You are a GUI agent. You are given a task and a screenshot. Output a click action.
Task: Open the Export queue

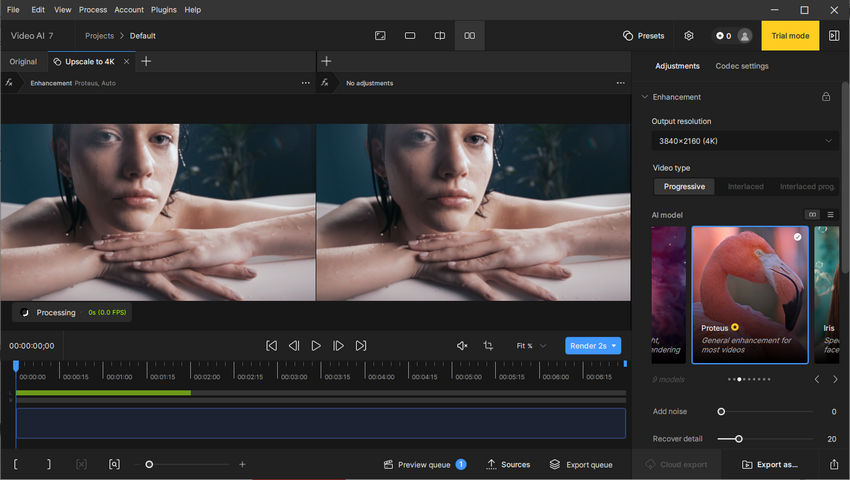click(x=581, y=464)
